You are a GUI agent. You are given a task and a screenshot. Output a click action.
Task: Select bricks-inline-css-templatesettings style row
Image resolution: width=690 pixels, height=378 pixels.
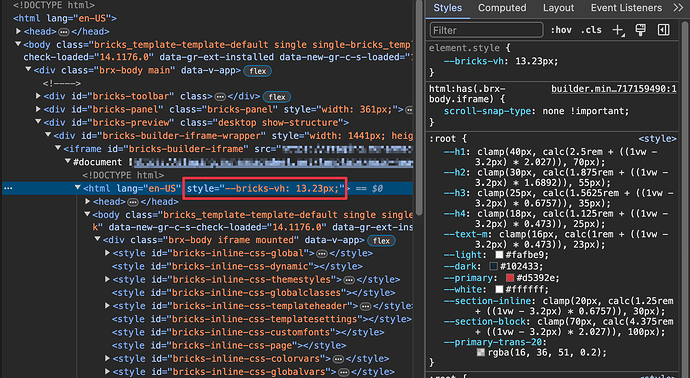(x=262, y=319)
